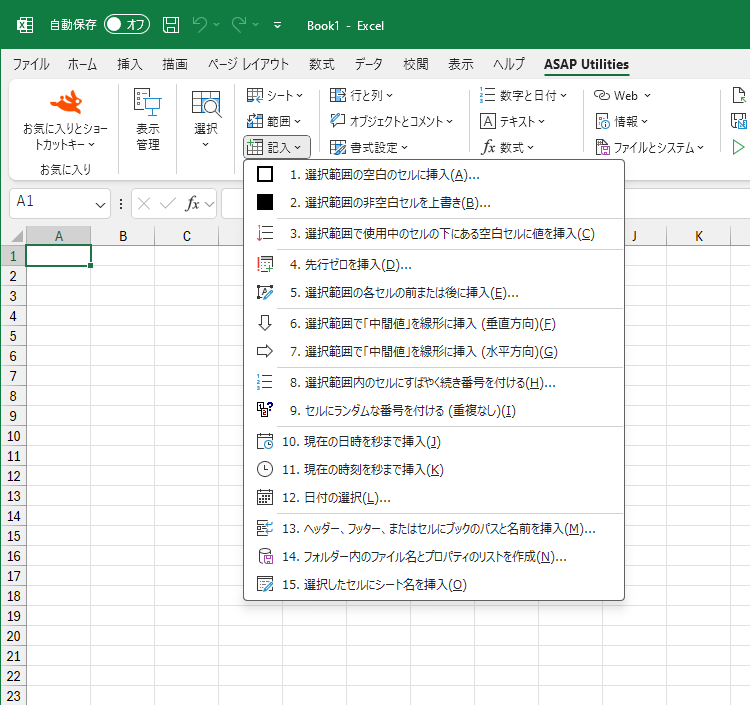The width and height of the screenshot is (750, 705).
Task: Choose 1. 選択範囲の空白のセルに挿入
Action: (434, 175)
